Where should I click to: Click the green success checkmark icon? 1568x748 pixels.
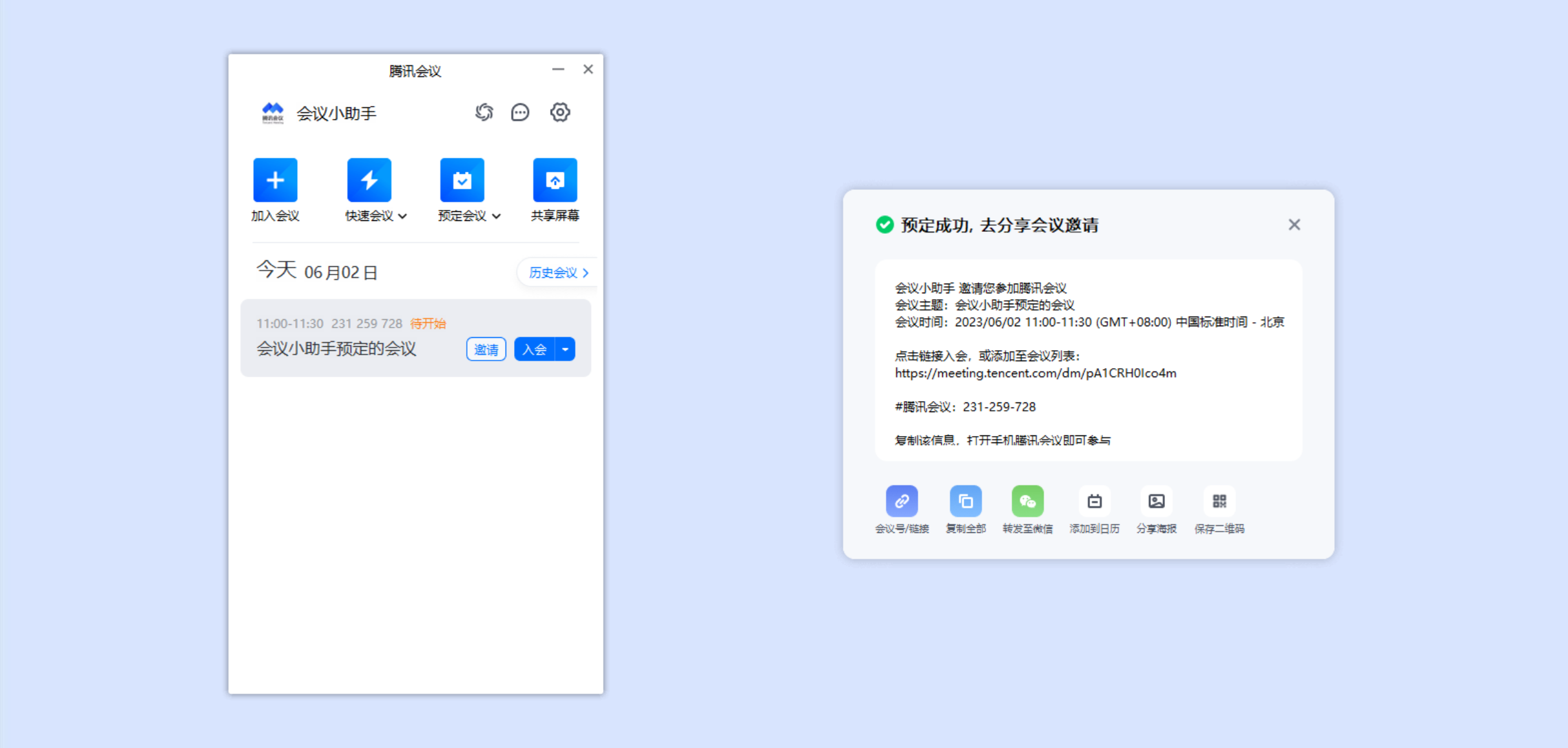(x=884, y=225)
